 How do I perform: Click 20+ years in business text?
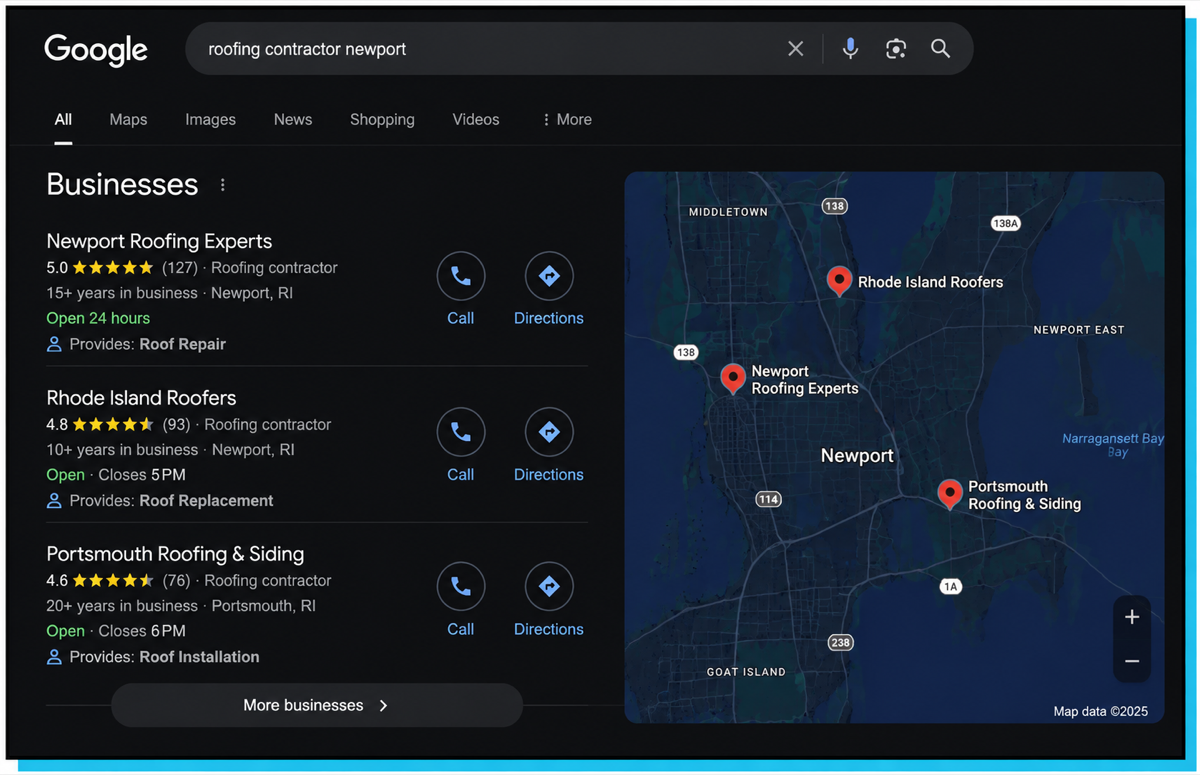122,606
